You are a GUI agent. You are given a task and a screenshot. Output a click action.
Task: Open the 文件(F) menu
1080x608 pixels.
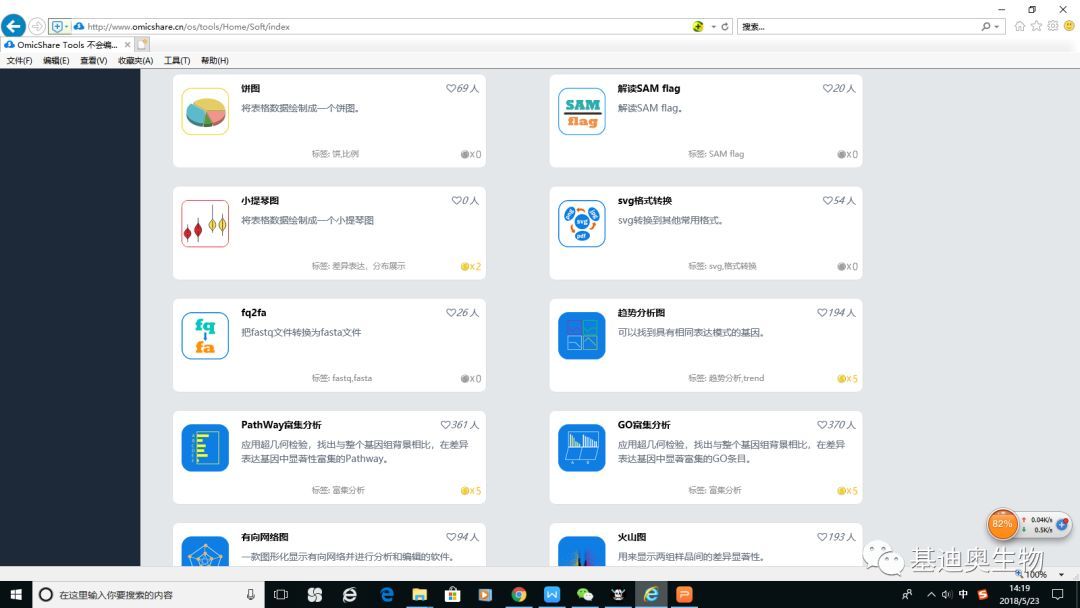click(19, 61)
